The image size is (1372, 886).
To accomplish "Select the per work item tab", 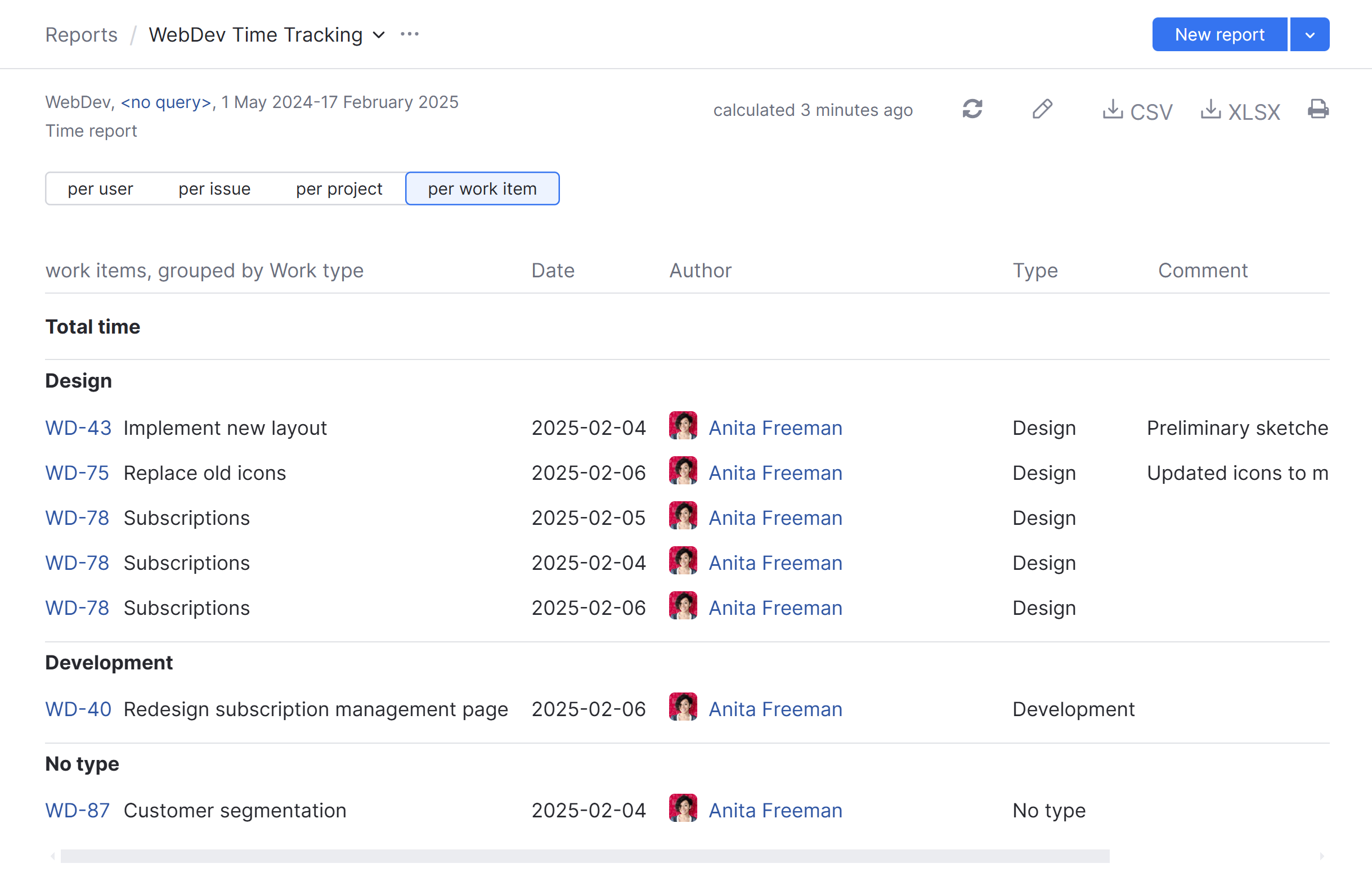I will (482, 188).
